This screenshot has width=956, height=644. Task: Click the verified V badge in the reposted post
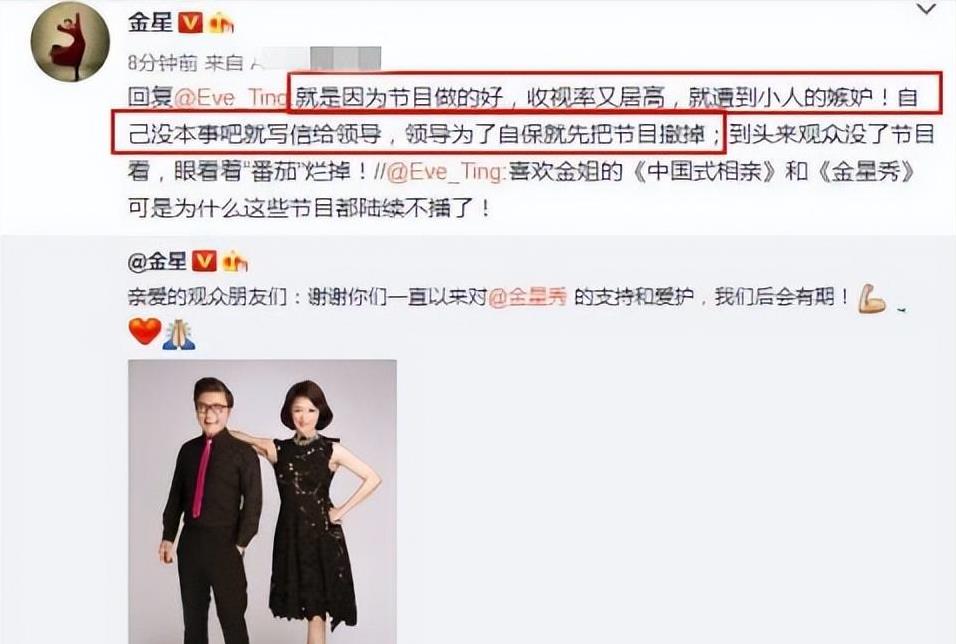pyautogui.click(x=204, y=262)
